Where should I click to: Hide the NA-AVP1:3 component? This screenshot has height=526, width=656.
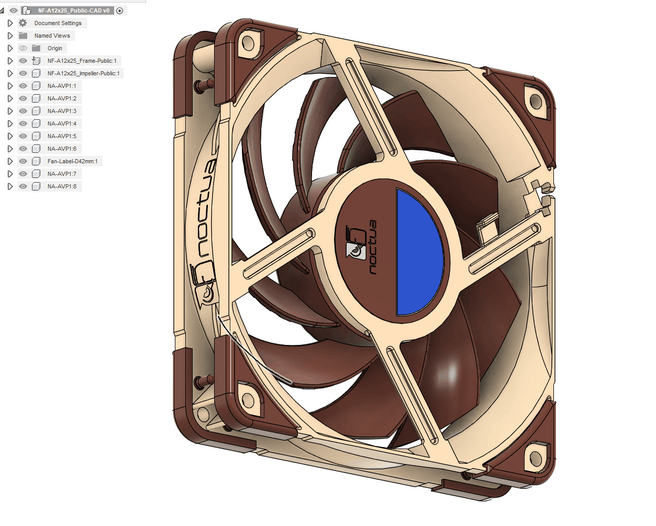(x=23, y=111)
